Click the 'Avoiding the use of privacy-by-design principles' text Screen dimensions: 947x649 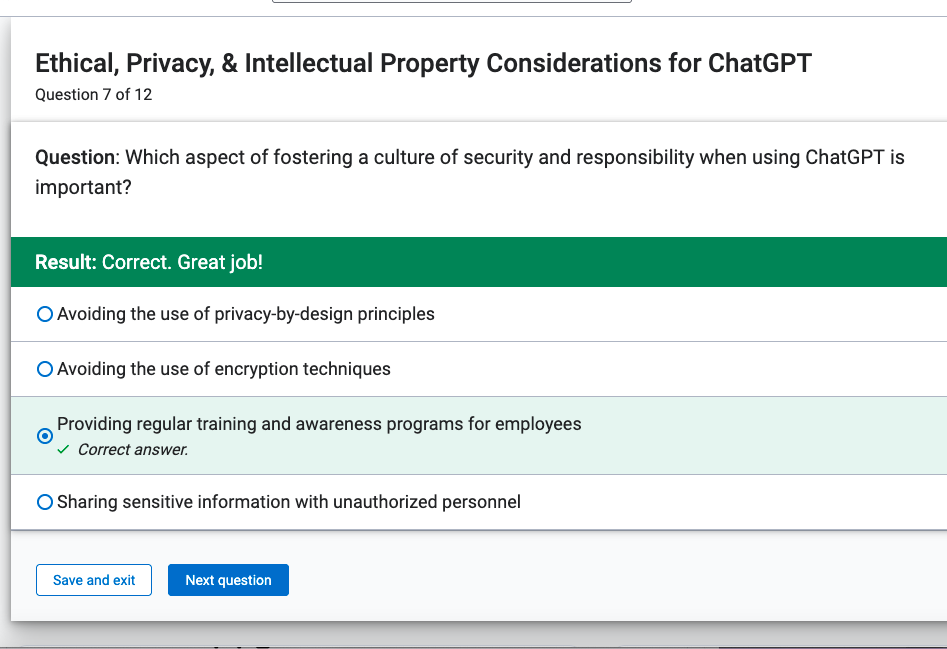click(x=246, y=314)
